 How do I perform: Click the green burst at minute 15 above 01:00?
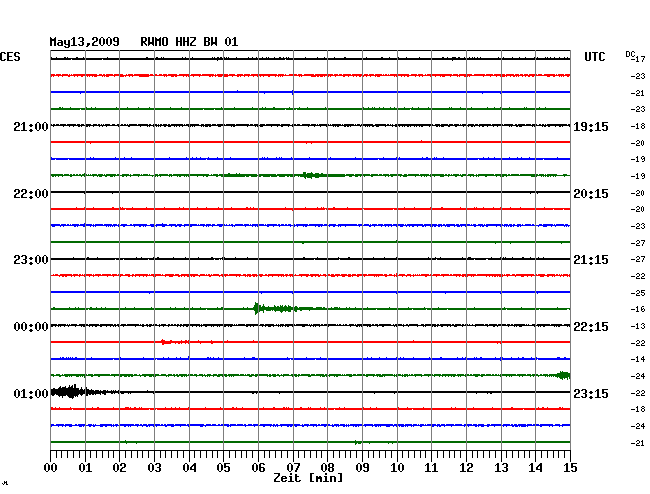(x=563, y=375)
